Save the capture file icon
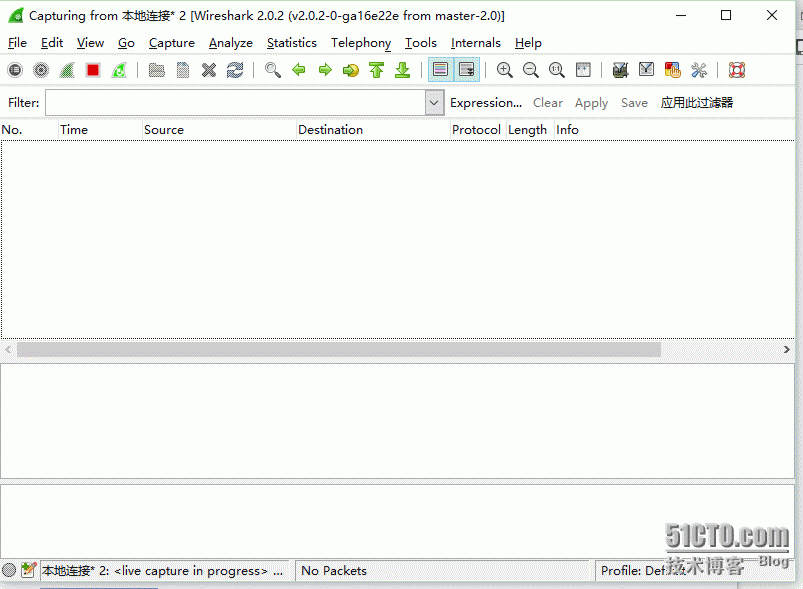This screenshot has width=803, height=589. [x=183, y=70]
